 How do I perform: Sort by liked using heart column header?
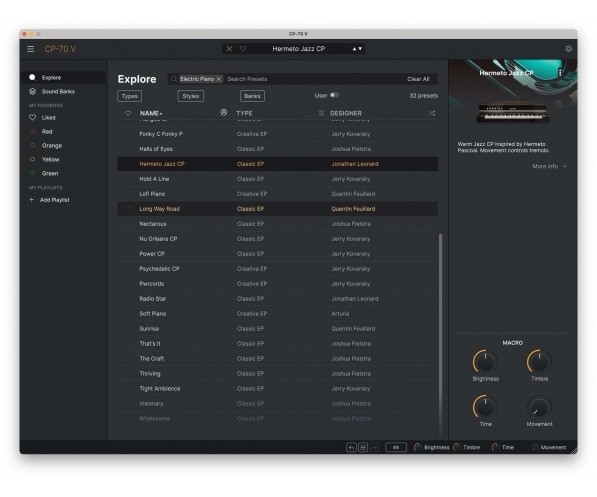[128, 113]
